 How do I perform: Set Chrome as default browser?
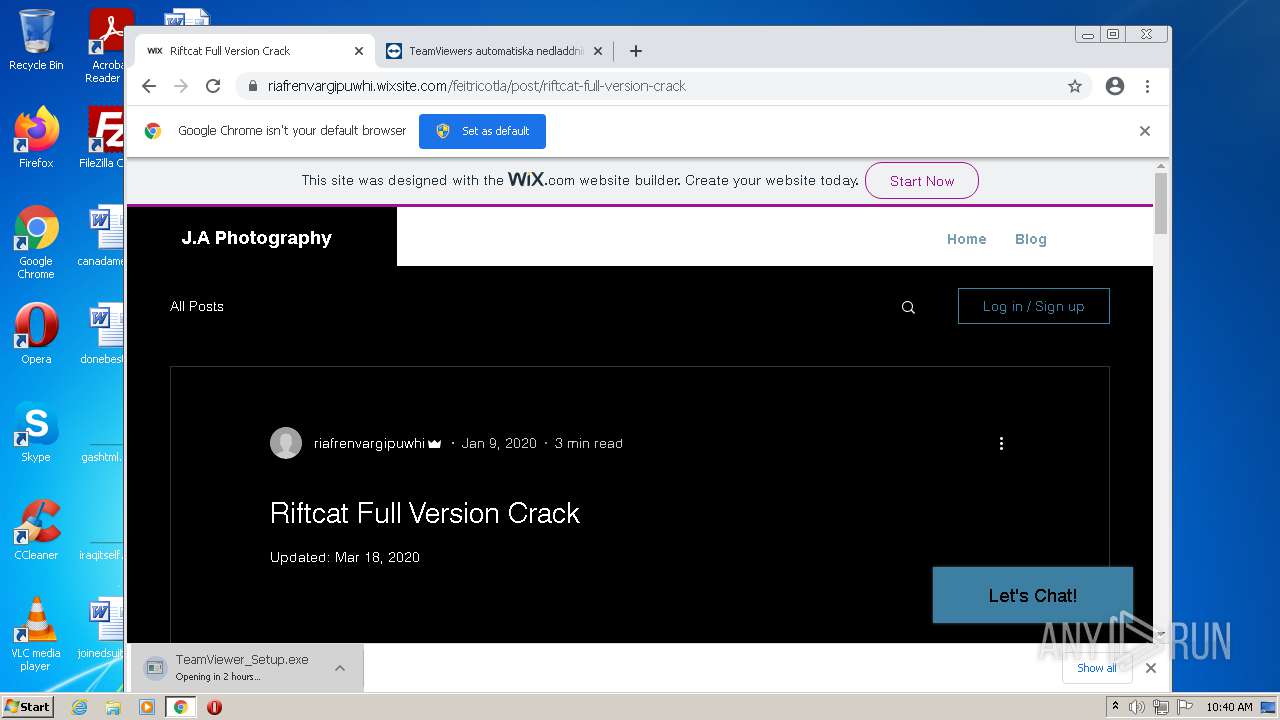pyautogui.click(x=482, y=131)
